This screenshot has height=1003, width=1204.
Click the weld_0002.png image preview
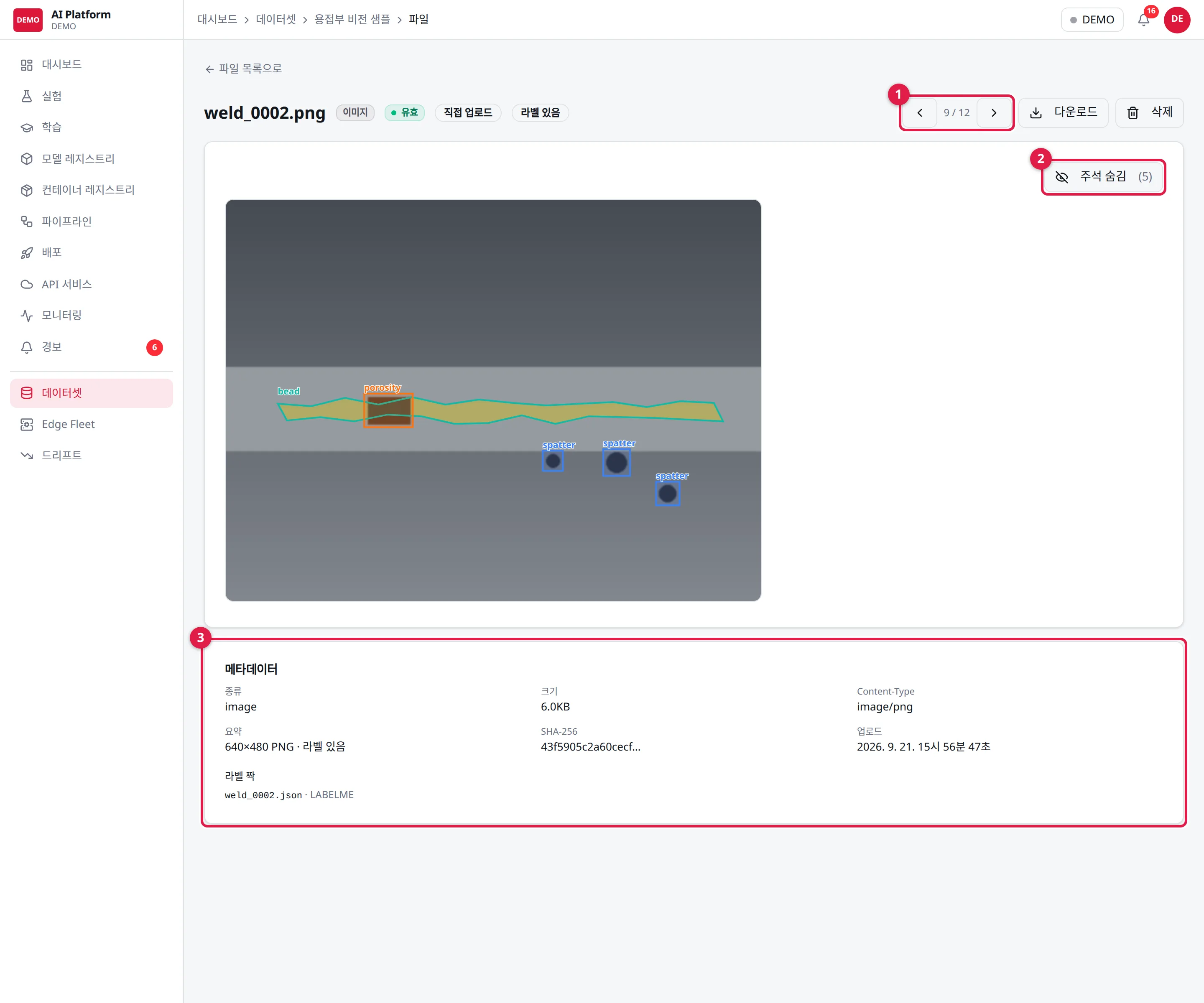pyautogui.click(x=493, y=400)
